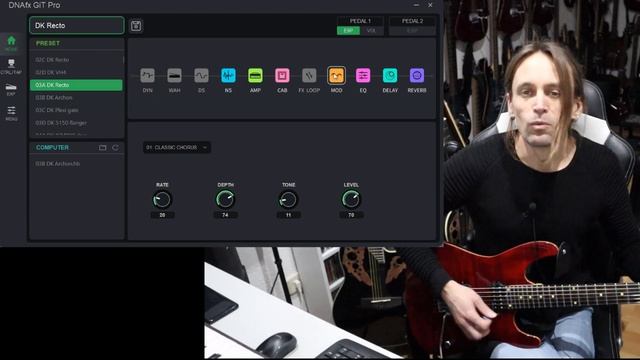Open the AMP block settings
The image size is (640, 360).
pos(255,76)
